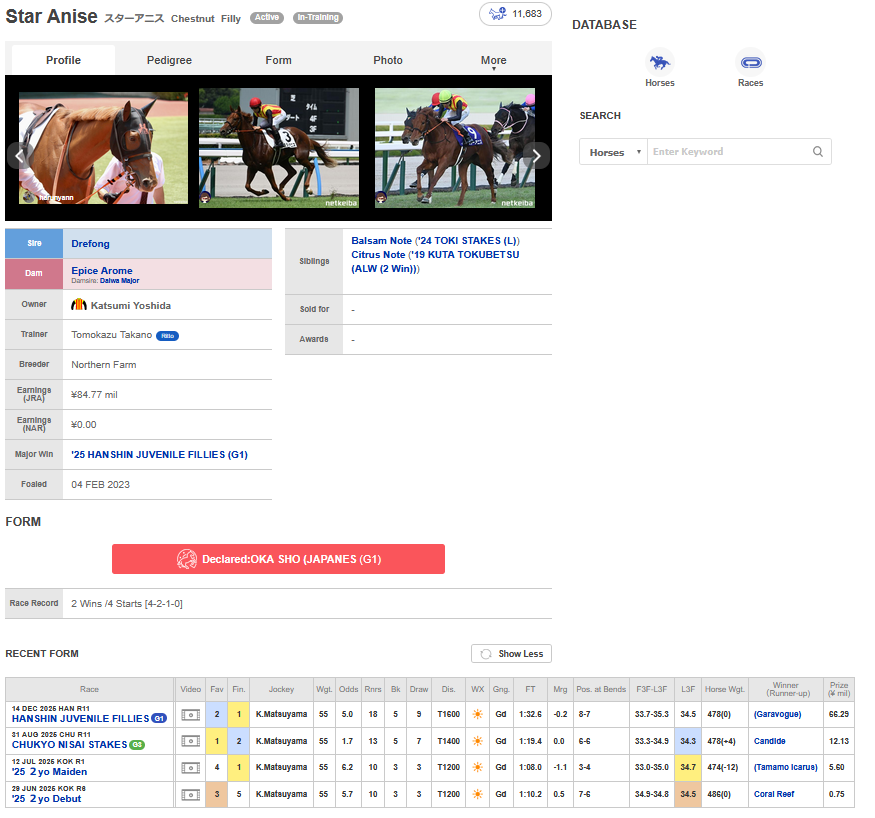Click the search magnifier icon
875x818 pixels.
click(x=818, y=152)
